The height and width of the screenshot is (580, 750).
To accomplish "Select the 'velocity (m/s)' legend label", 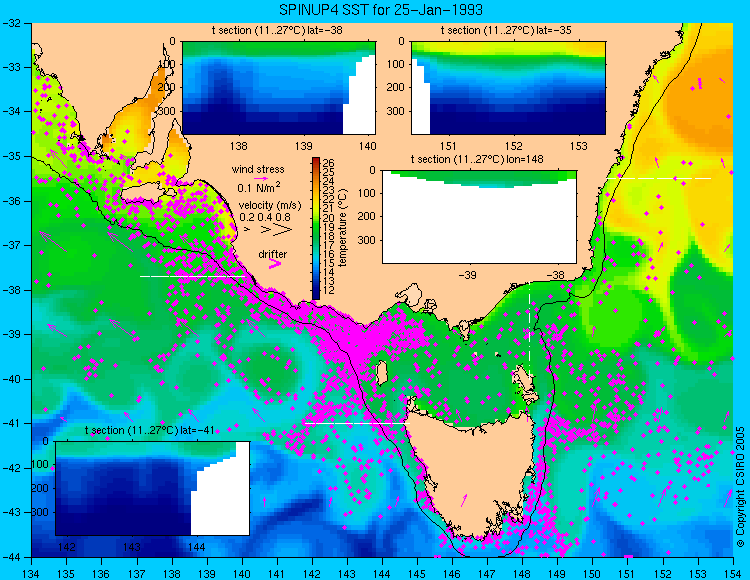I will click(270, 206).
